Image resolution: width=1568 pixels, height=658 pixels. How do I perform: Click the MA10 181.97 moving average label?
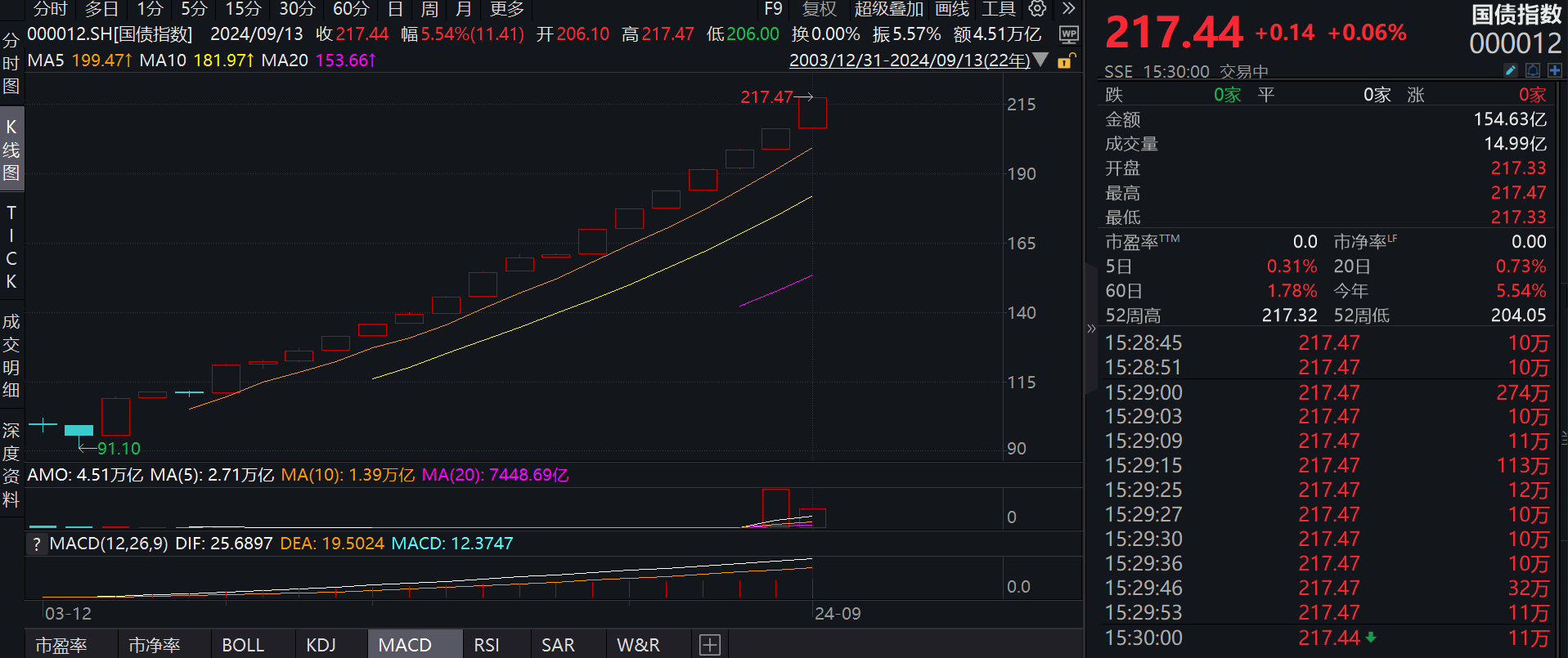tap(196, 60)
